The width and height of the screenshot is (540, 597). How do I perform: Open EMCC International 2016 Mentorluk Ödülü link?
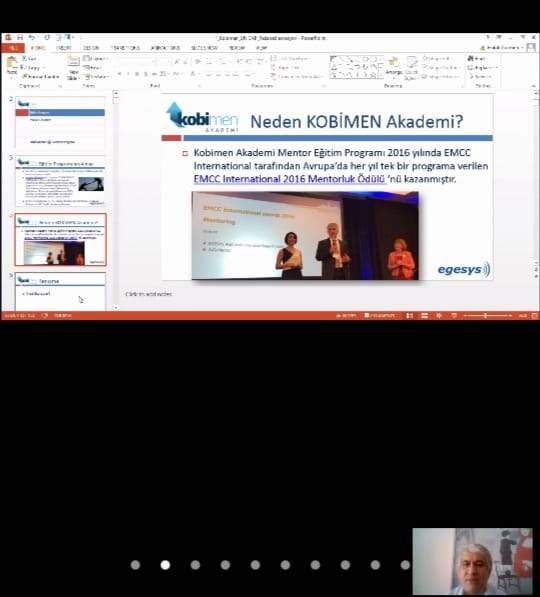[290, 179]
